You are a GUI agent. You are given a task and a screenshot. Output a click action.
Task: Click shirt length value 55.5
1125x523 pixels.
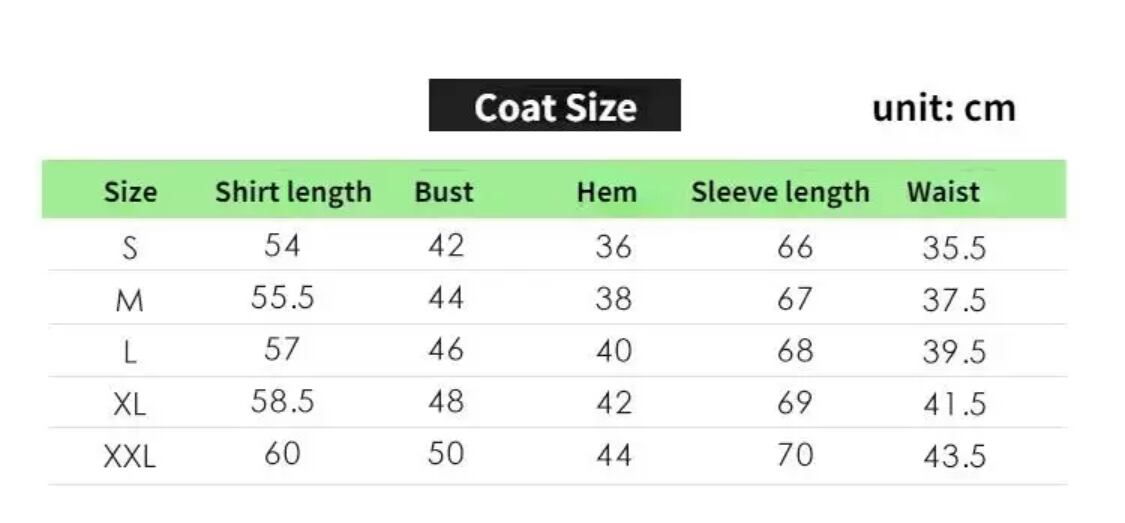click(x=282, y=298)
